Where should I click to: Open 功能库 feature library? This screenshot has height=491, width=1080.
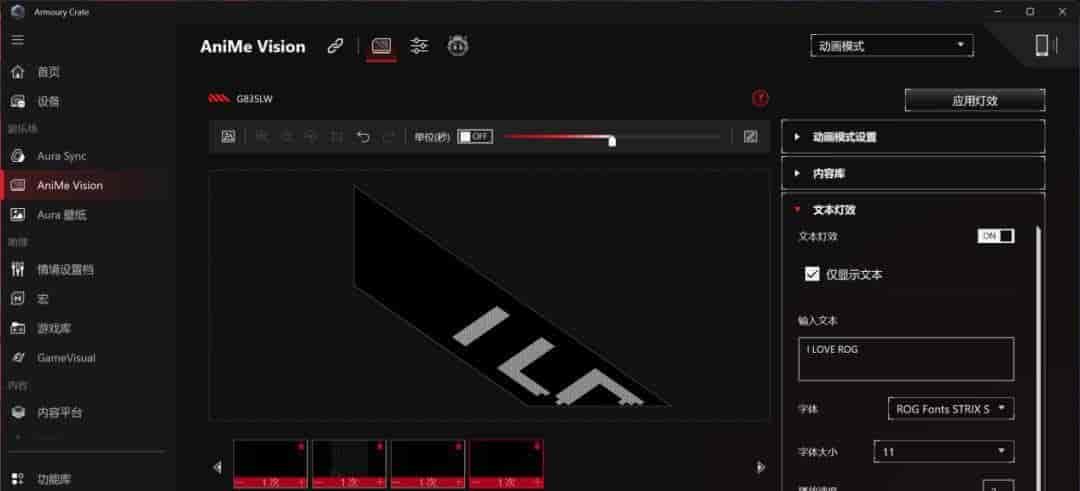(x=54, y=479)
